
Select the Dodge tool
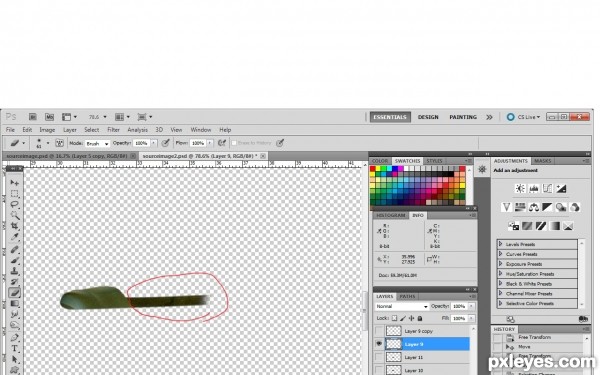[x=15, y=325]
